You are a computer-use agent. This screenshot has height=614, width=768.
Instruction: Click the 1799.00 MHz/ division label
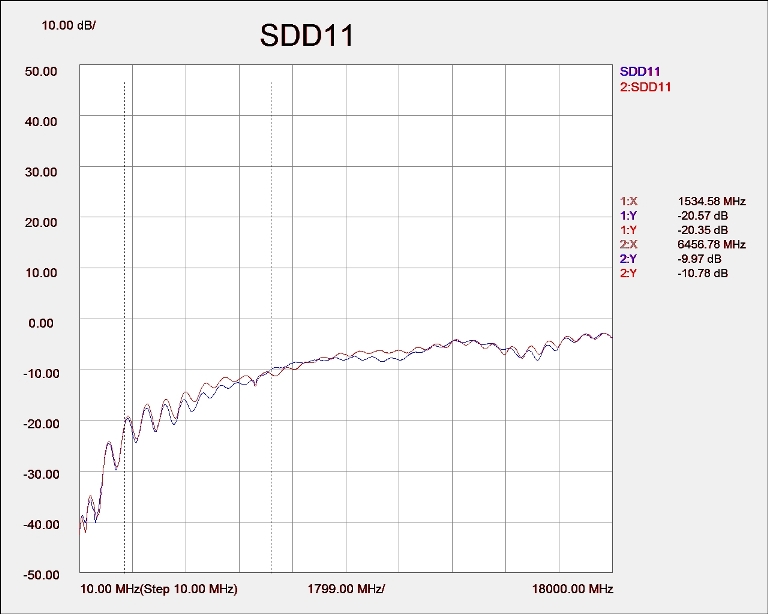coord(346,589)
